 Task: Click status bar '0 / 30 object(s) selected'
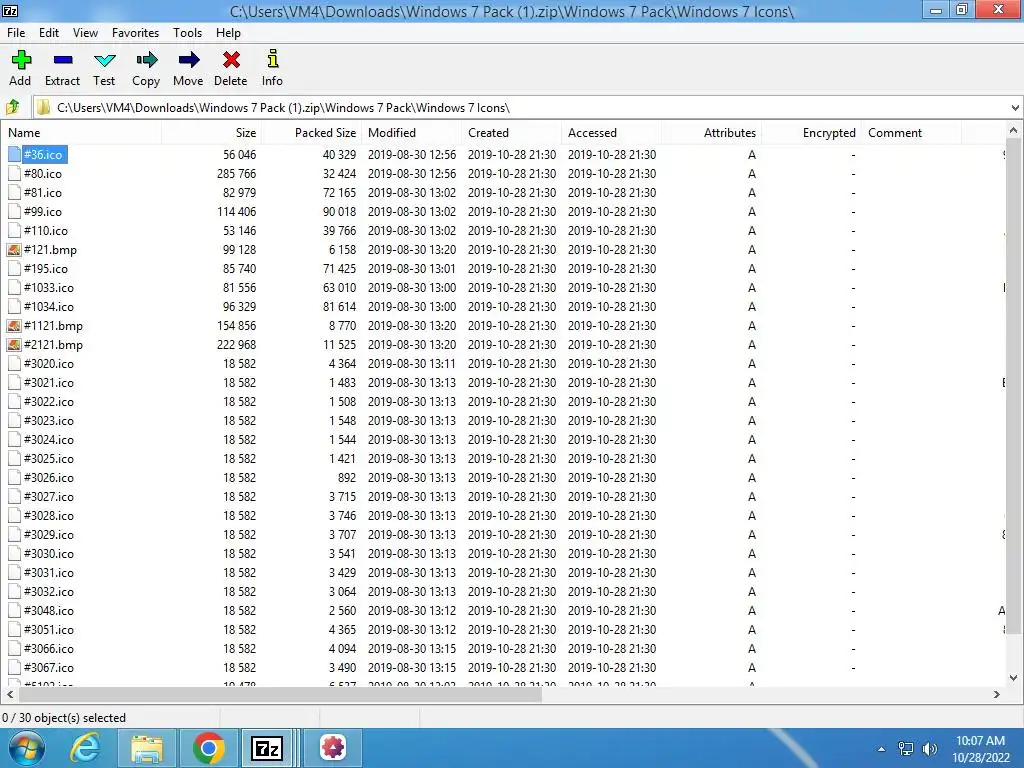(64, 718)
